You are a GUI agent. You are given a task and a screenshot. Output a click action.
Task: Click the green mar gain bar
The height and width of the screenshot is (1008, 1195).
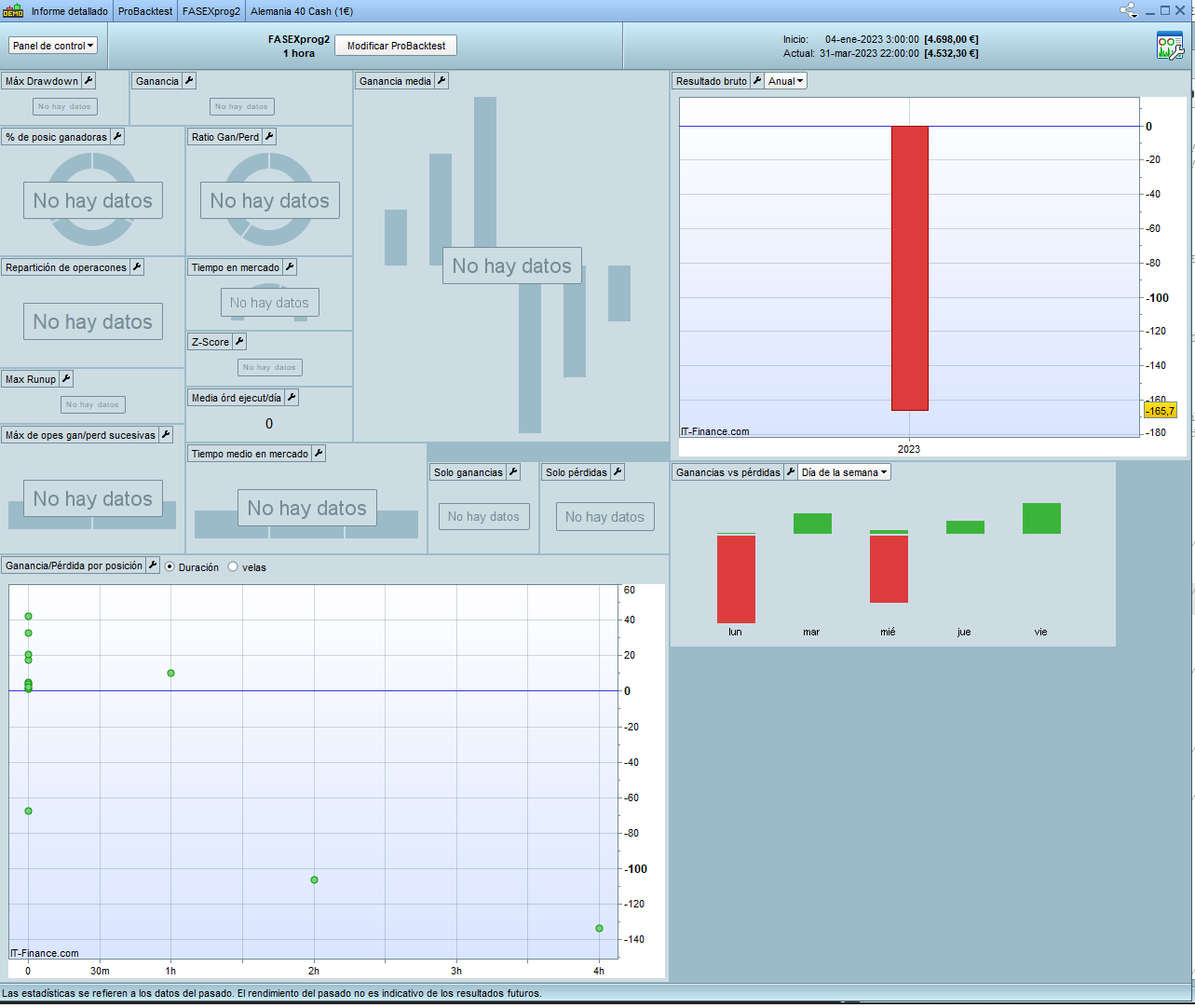[812, 524]
